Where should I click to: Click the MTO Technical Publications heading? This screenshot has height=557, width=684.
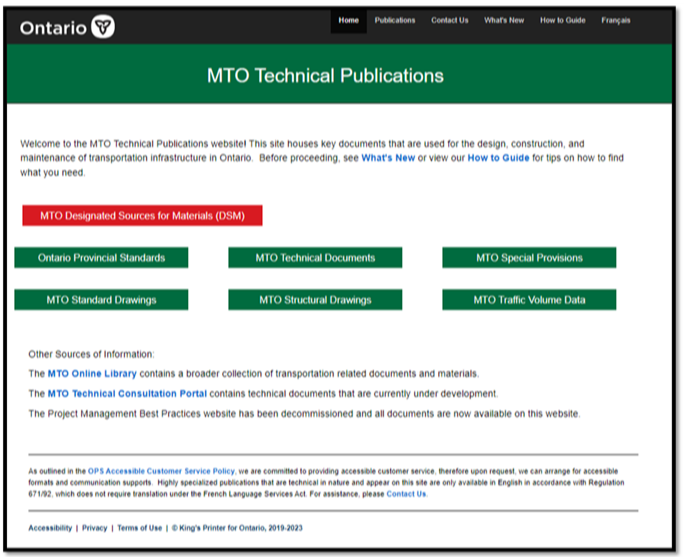tap(325, 75)
